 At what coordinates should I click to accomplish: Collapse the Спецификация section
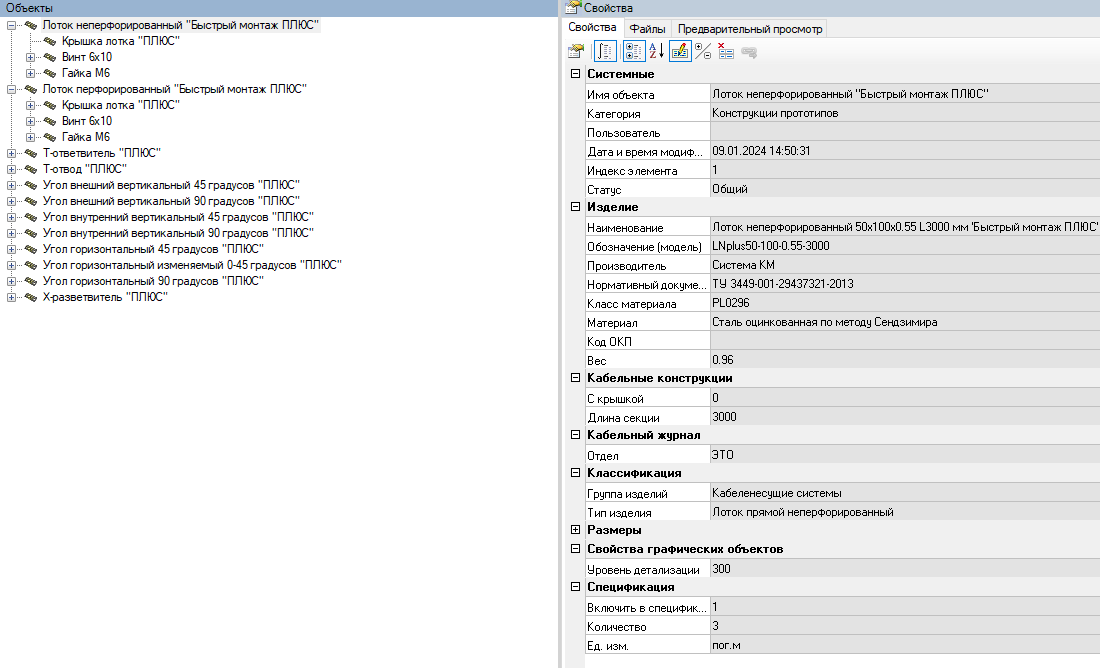(x=575, y=587)
